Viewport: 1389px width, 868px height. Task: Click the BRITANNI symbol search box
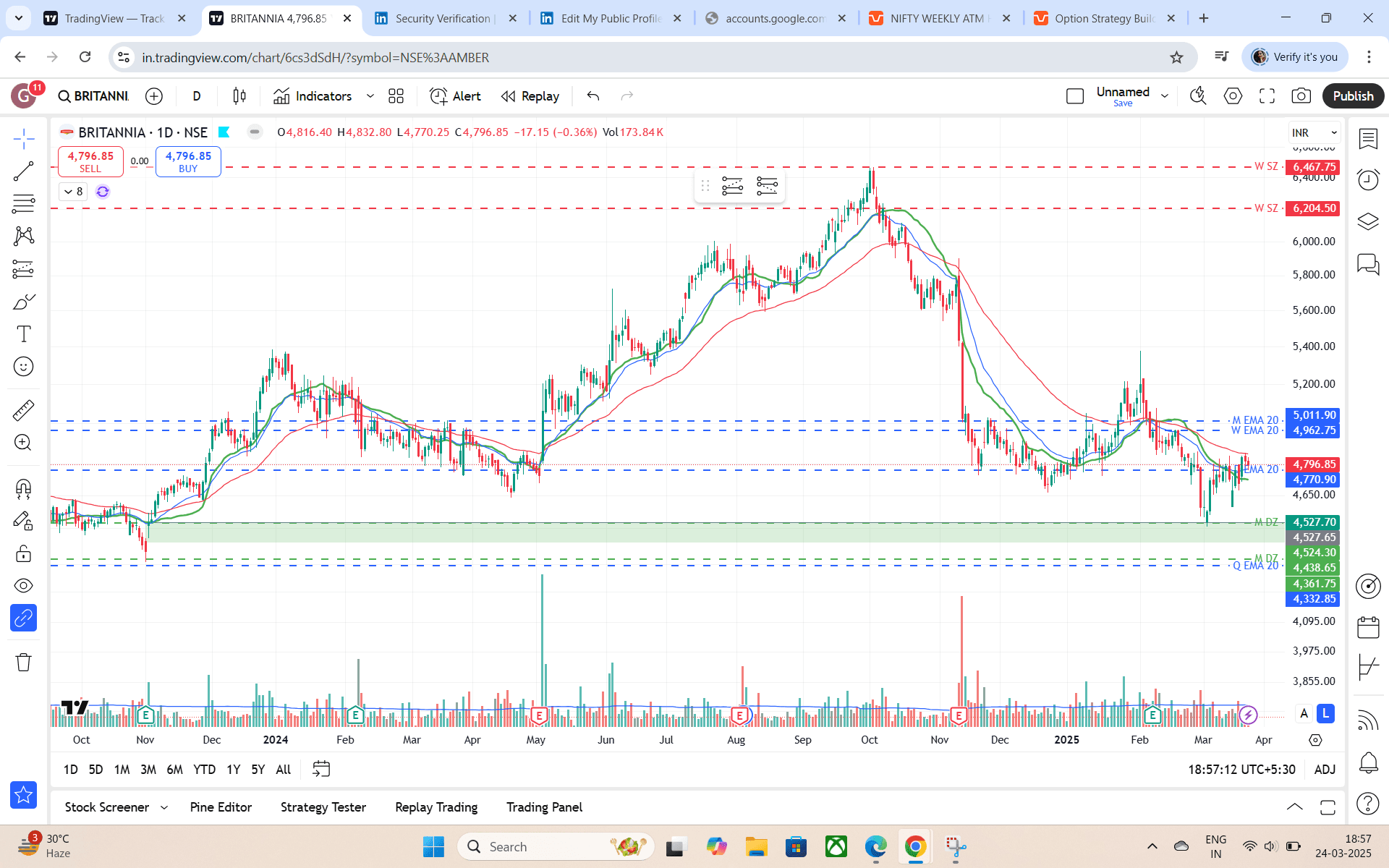(93, 96)
